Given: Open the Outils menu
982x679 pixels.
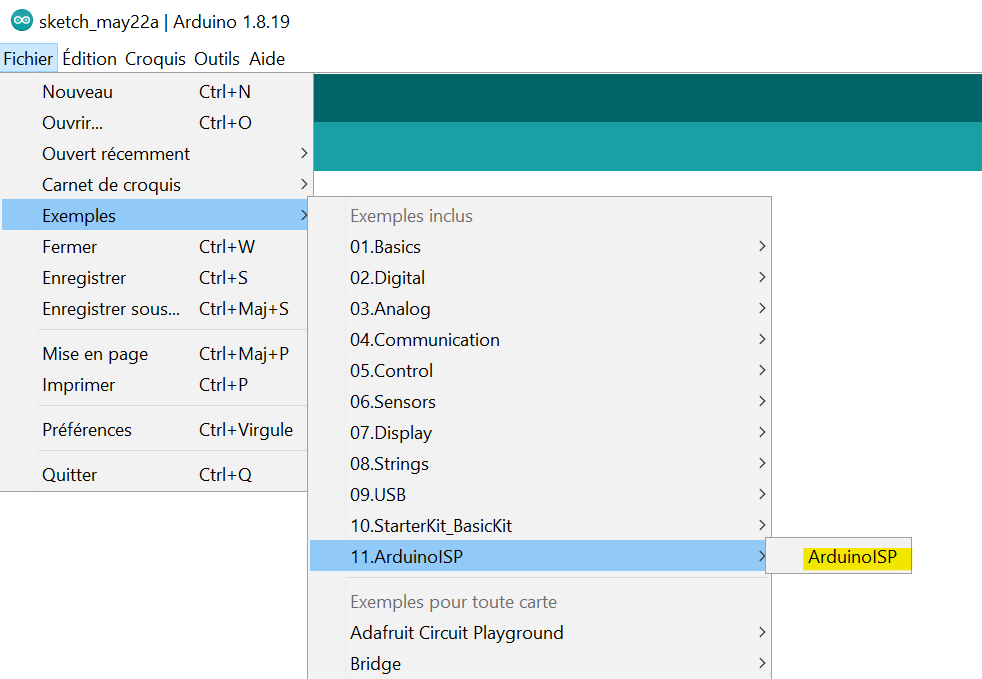Looking at the screenshot, I should point(217,58).
